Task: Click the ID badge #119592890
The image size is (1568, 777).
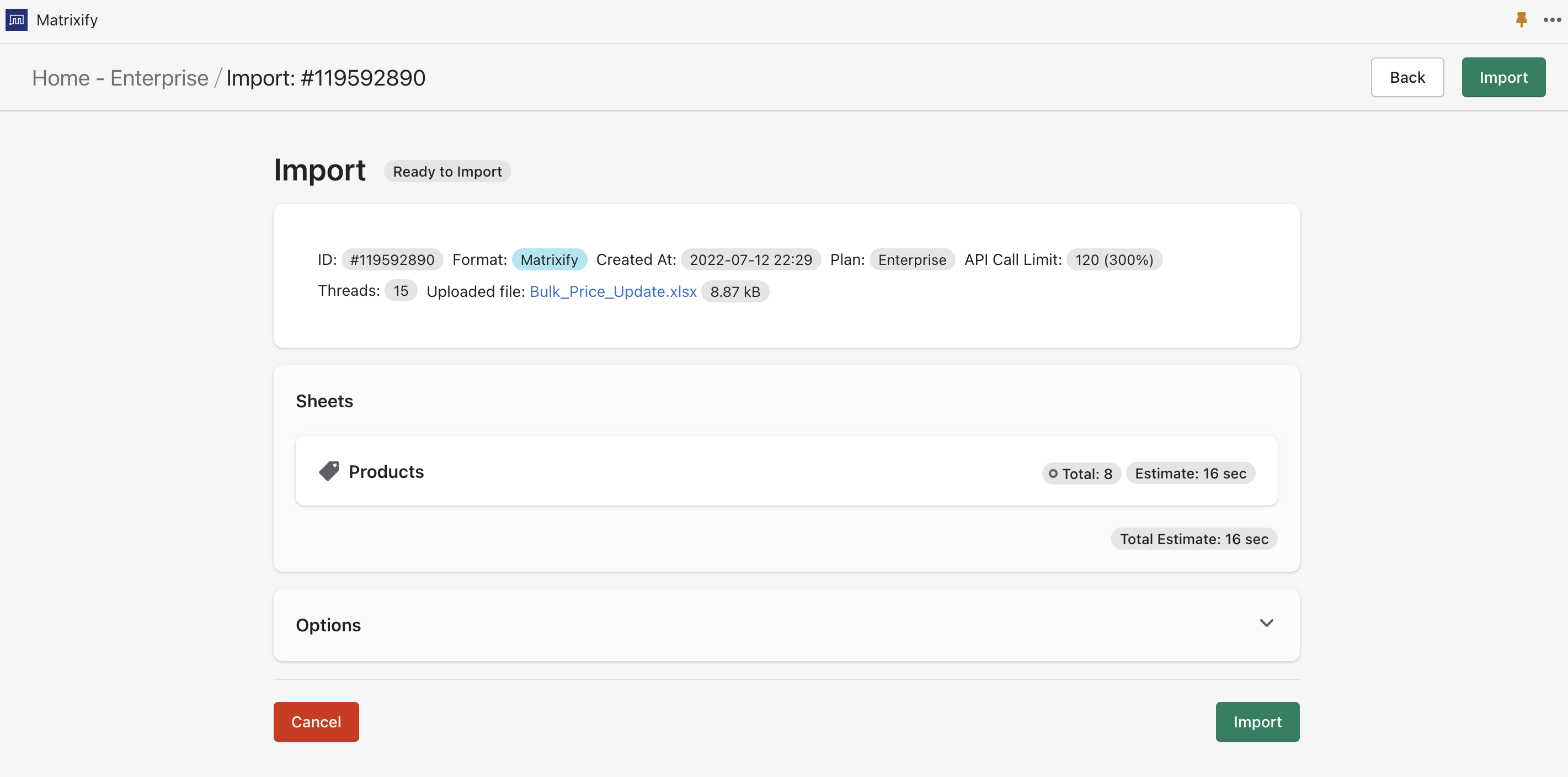Action: [392, 260]
